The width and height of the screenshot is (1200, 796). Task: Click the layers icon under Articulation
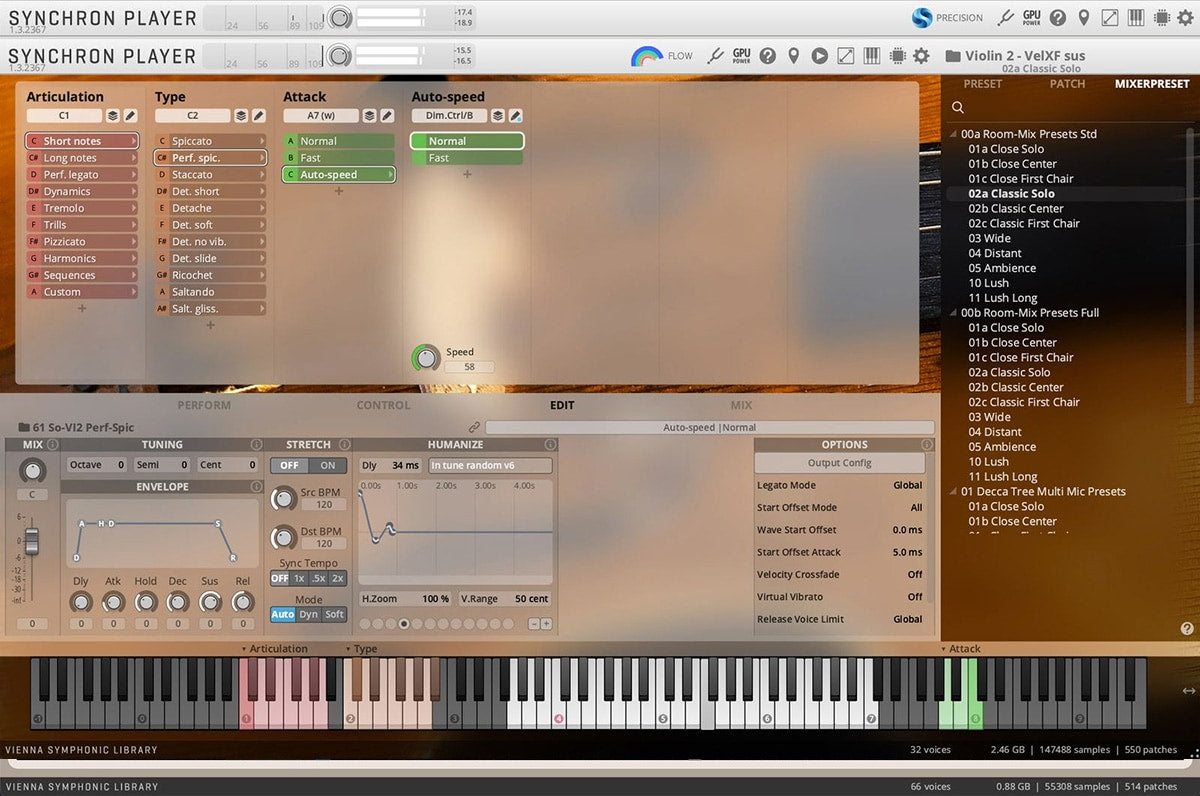click(113, 116)
